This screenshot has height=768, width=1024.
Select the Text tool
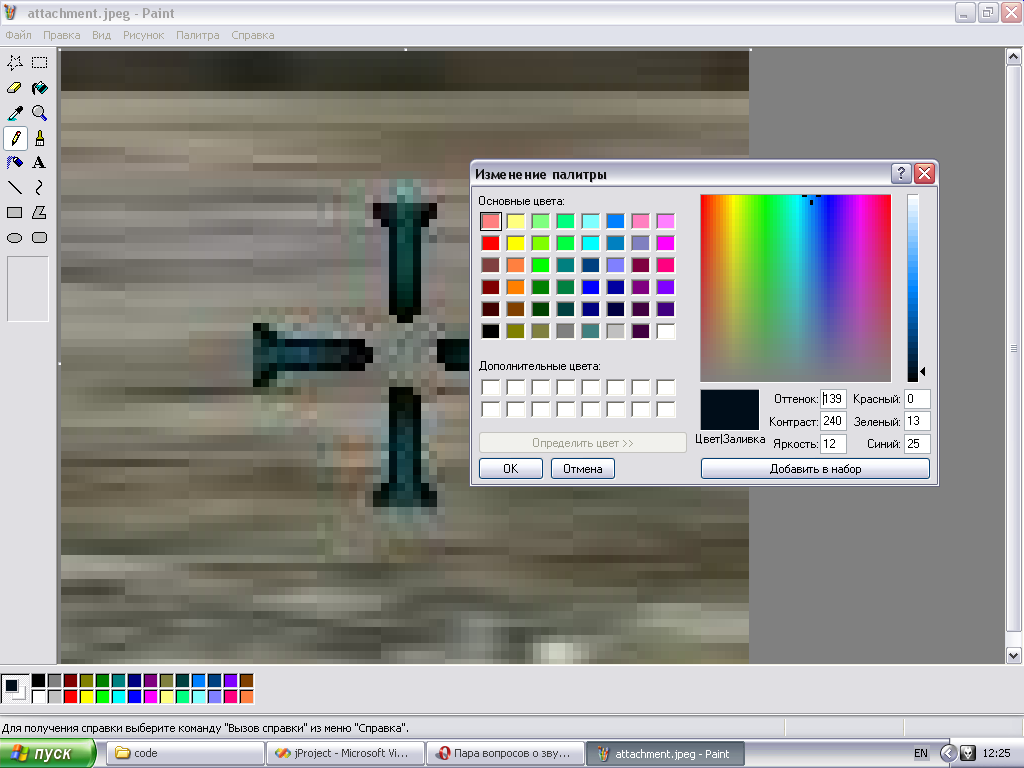(x=39, y=162)
